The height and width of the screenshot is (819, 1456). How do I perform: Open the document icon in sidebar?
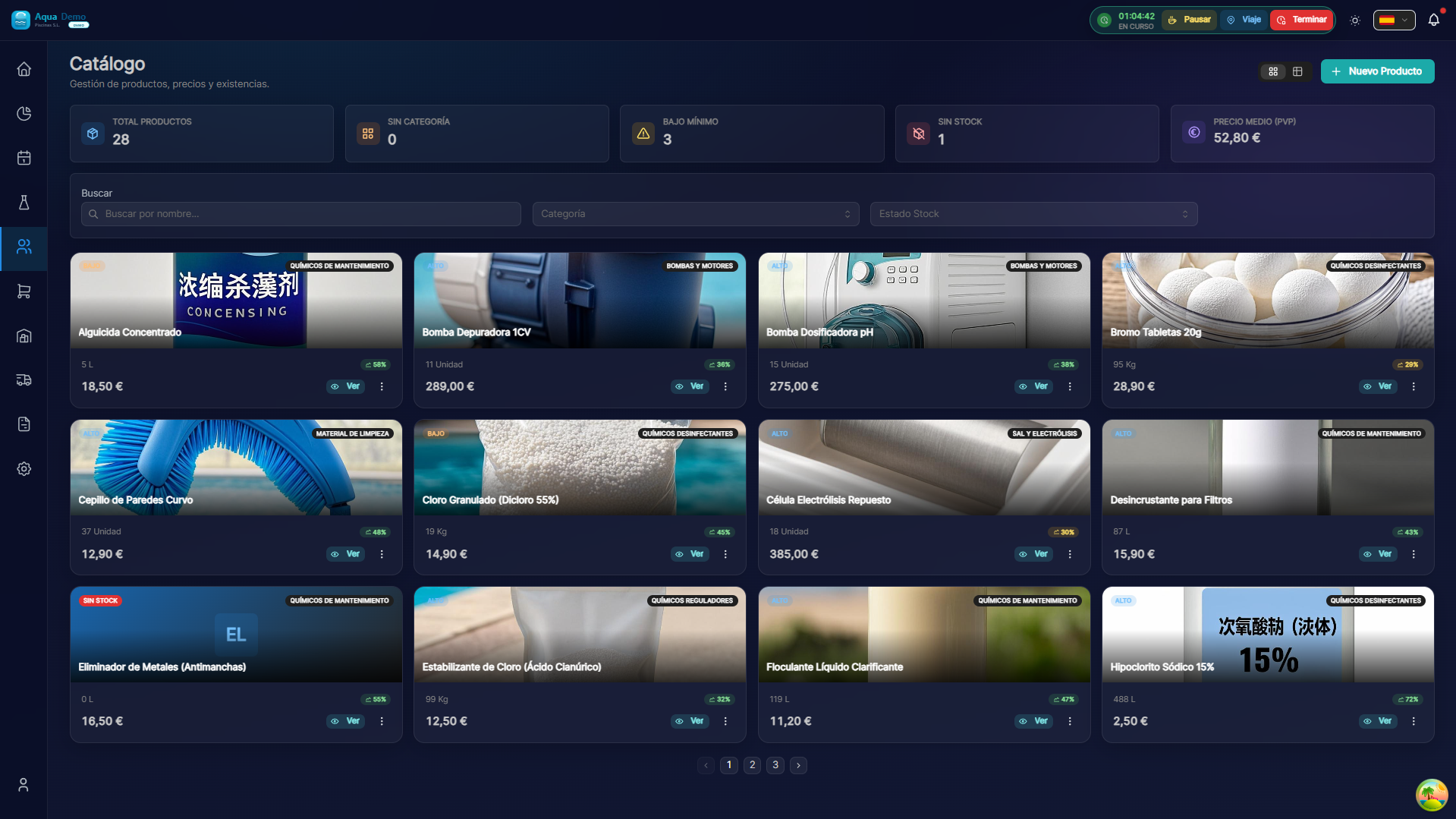click(24, 424)
